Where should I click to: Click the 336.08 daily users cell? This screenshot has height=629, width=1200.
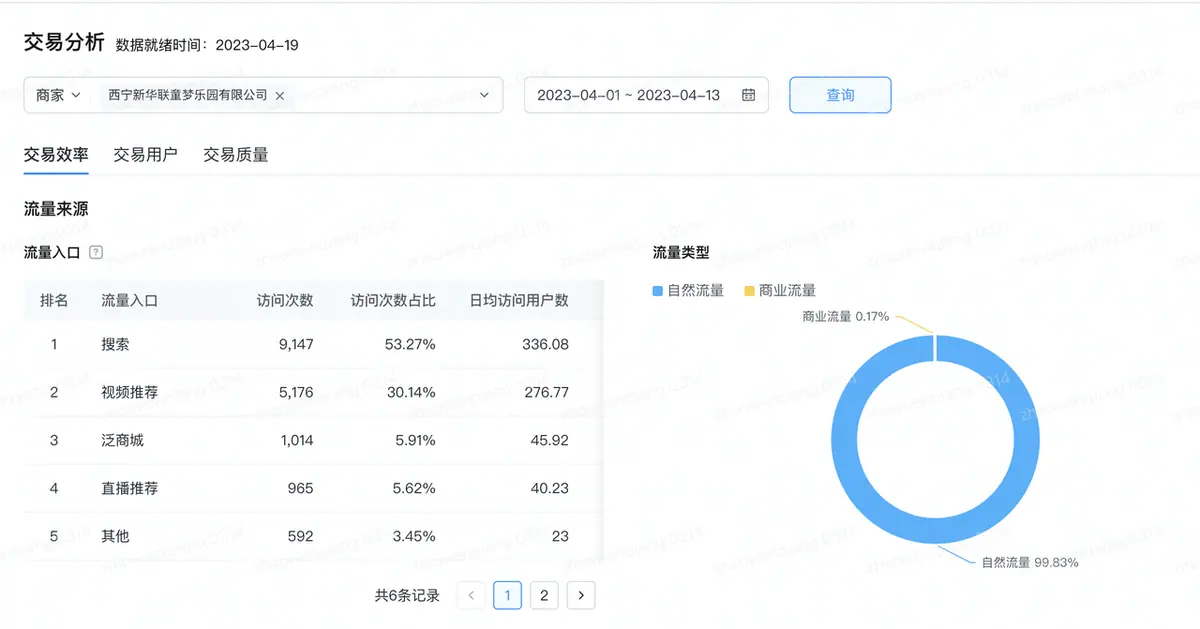tap(545, 344)
